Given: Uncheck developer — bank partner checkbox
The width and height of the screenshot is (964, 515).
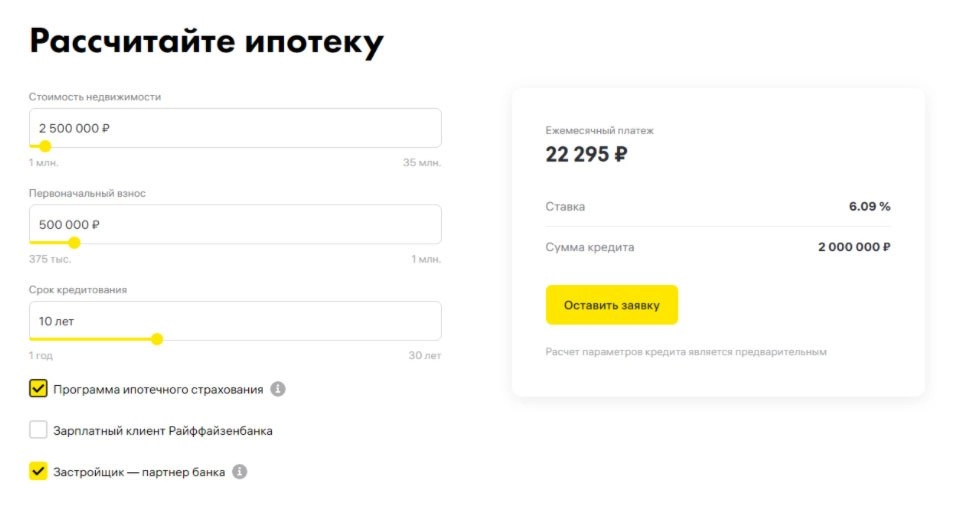Looking at the screenshot, I should point(39,471).
